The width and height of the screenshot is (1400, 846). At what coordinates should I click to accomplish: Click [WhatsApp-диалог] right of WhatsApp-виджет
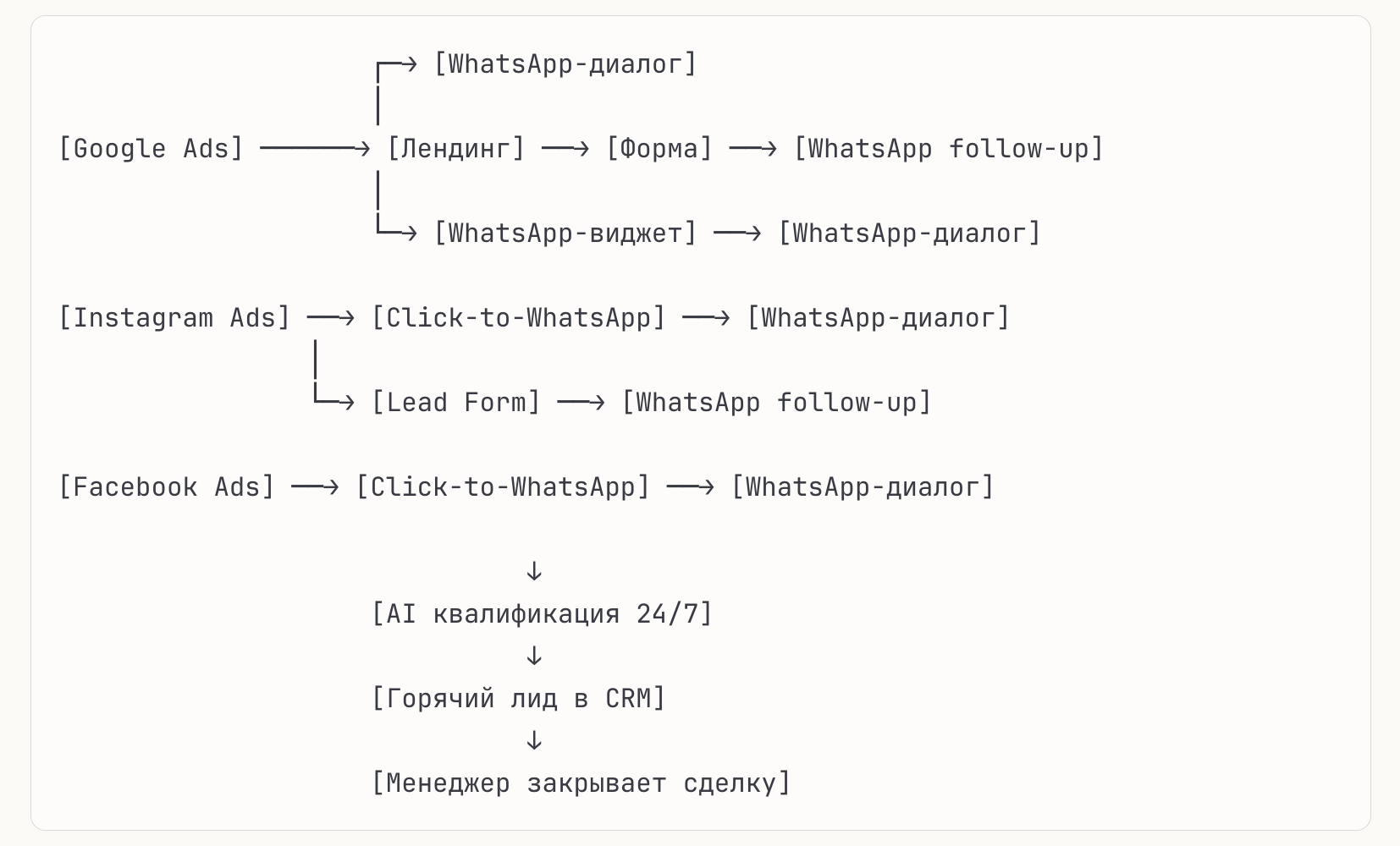pyautogui.click(x=909, y=233)
